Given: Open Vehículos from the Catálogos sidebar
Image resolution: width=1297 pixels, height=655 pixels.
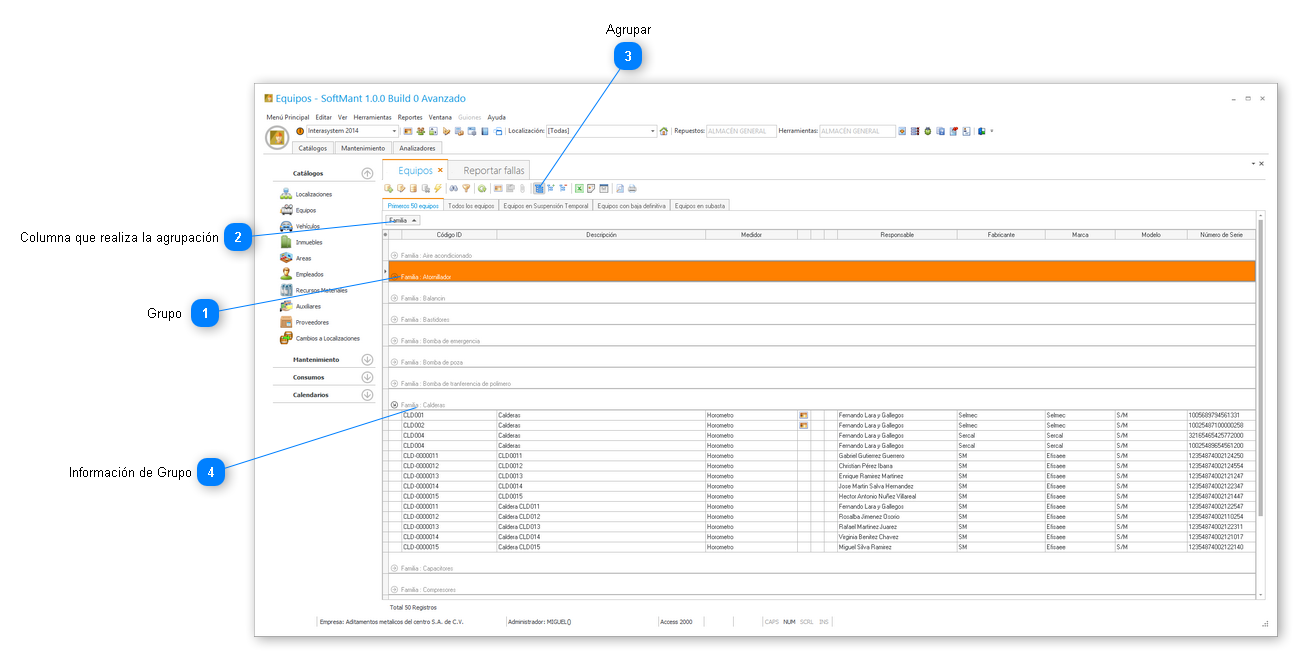Looking at the screenshot, I should coord(307,226).
